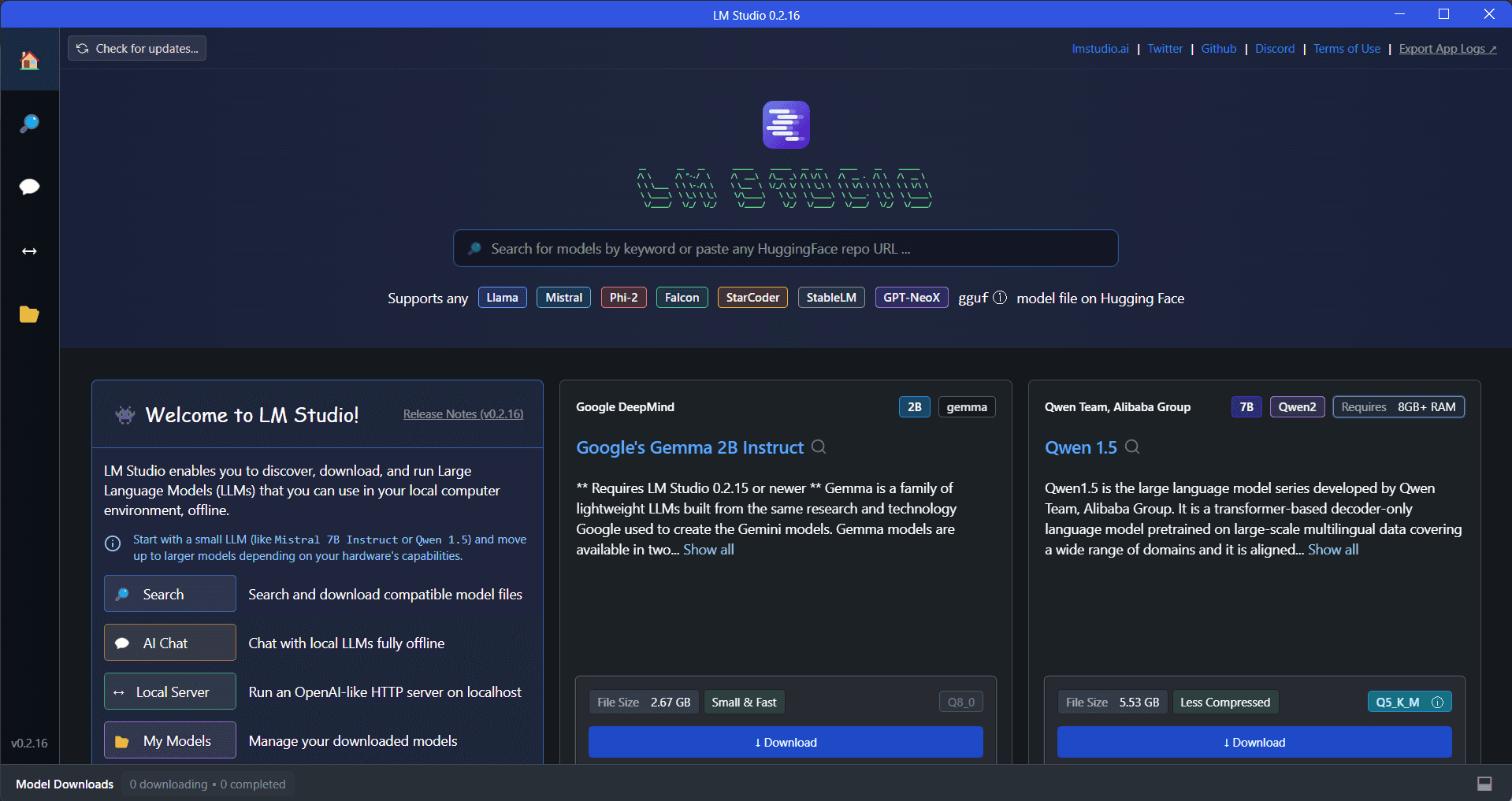Open the AI Chat bubble in the sidebar
Screen dimensions: 1512x801
(x=29, y=187)
